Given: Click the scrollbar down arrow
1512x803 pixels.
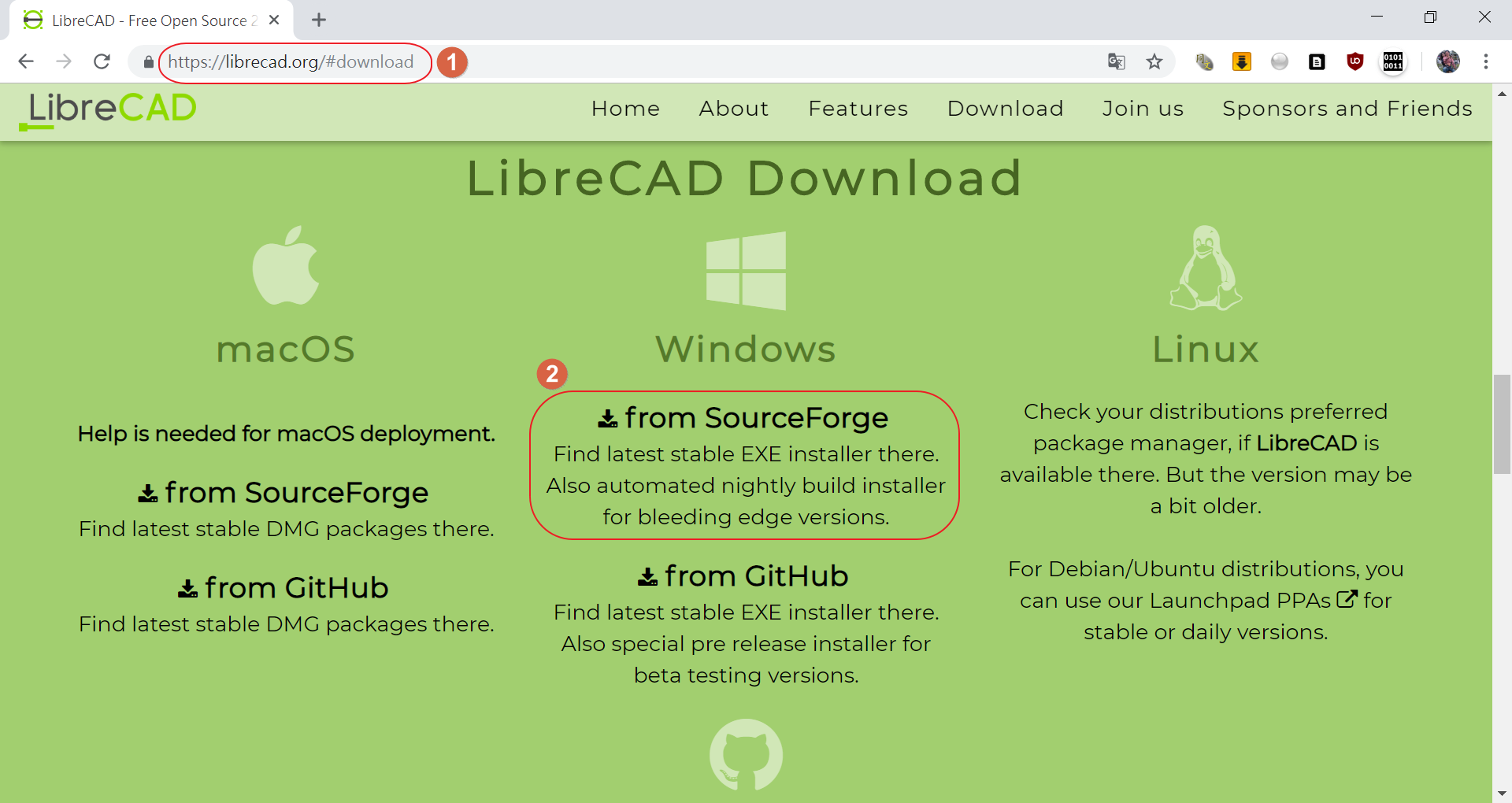Looking at the screenshot, I should tap(1502, 794).
